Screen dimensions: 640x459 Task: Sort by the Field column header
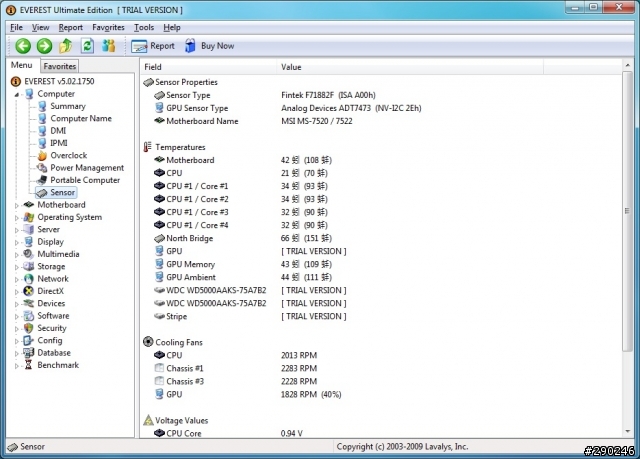pos(209,67)
